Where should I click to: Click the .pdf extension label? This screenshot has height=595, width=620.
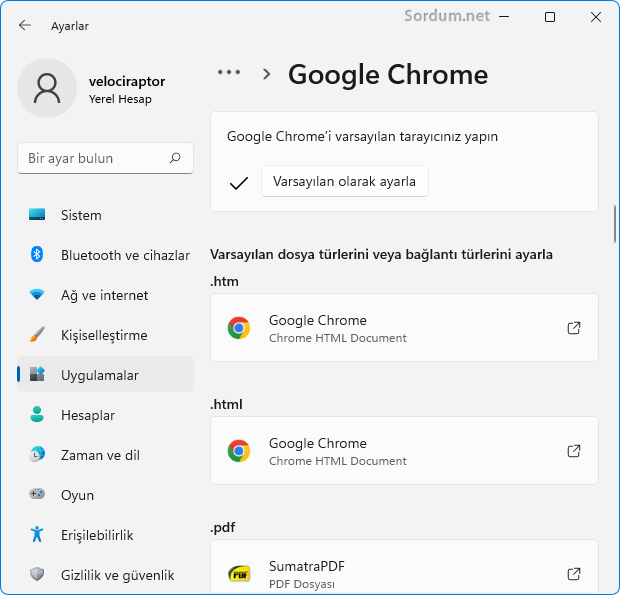pos(223,528)
